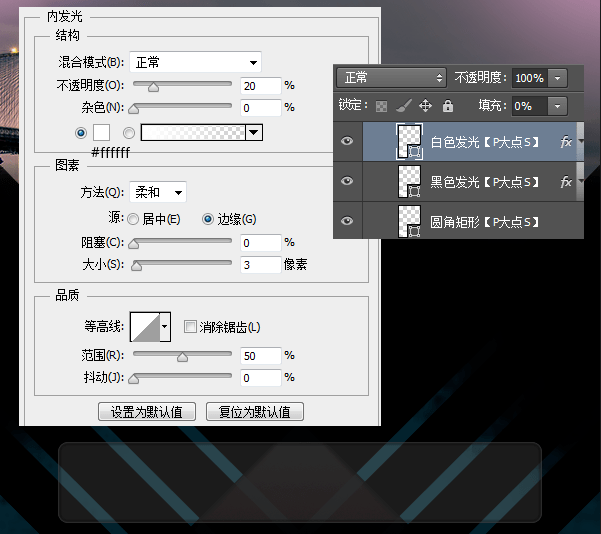Select the 黑色发光【P大点S】 layer name
The height and width of the screenshot is (534, 601).
[x=484, y=182]
